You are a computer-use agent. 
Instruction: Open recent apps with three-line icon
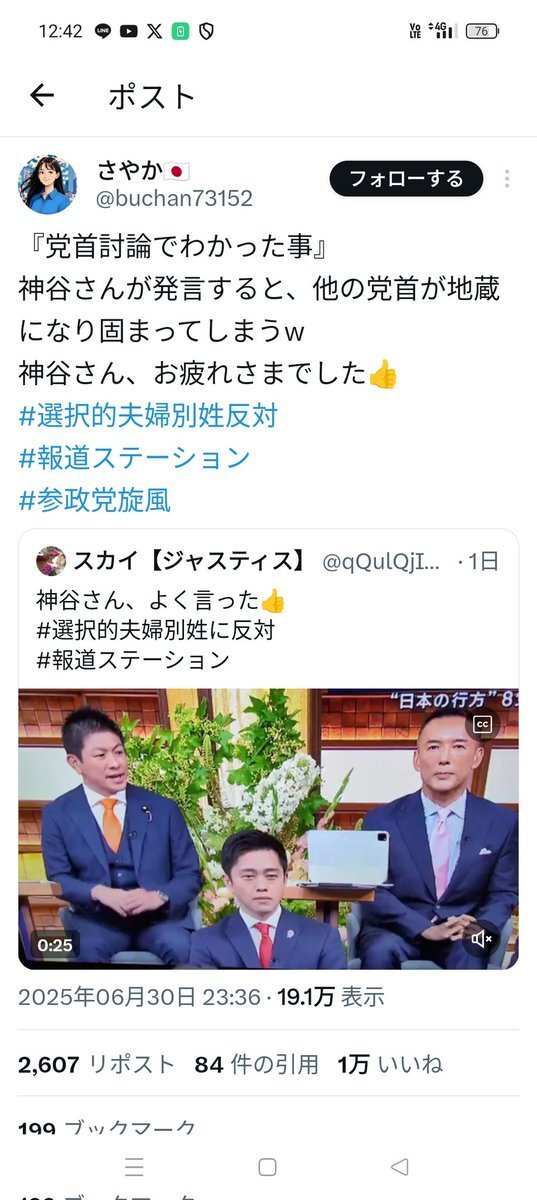[134, 1167]
